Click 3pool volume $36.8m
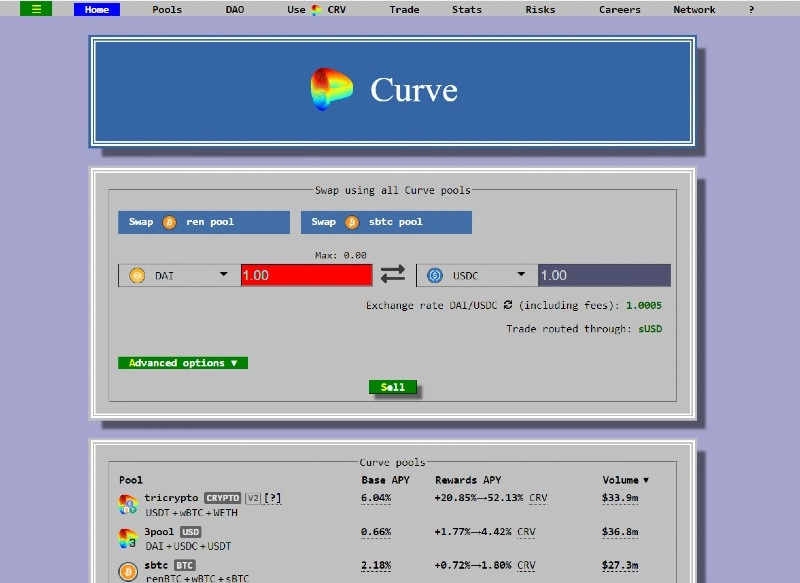This screenshot has height=583, width=800. pos(620,532)
